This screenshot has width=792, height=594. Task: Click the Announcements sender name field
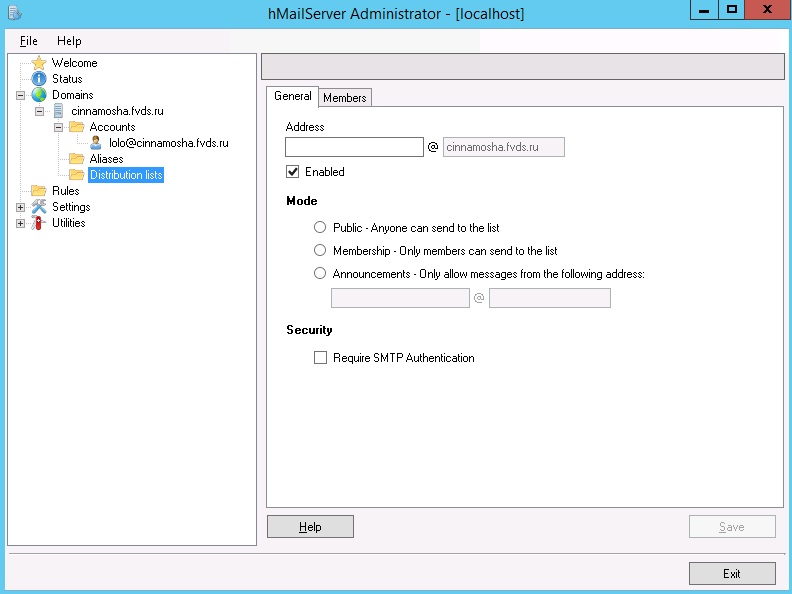click(x=400, y=298)
